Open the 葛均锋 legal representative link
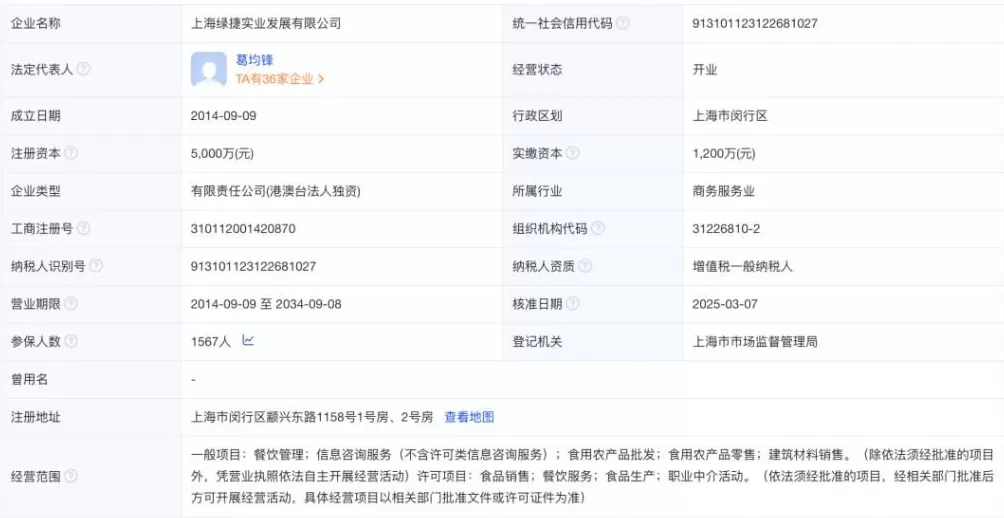 254,60
